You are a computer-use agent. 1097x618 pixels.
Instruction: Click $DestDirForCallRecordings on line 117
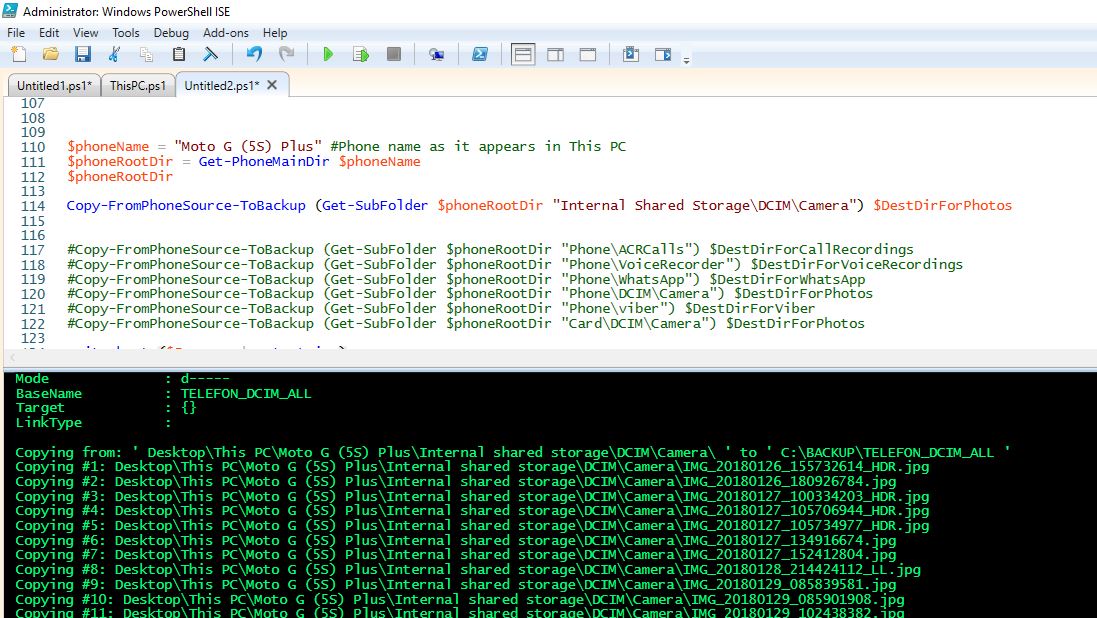point(812,250)
